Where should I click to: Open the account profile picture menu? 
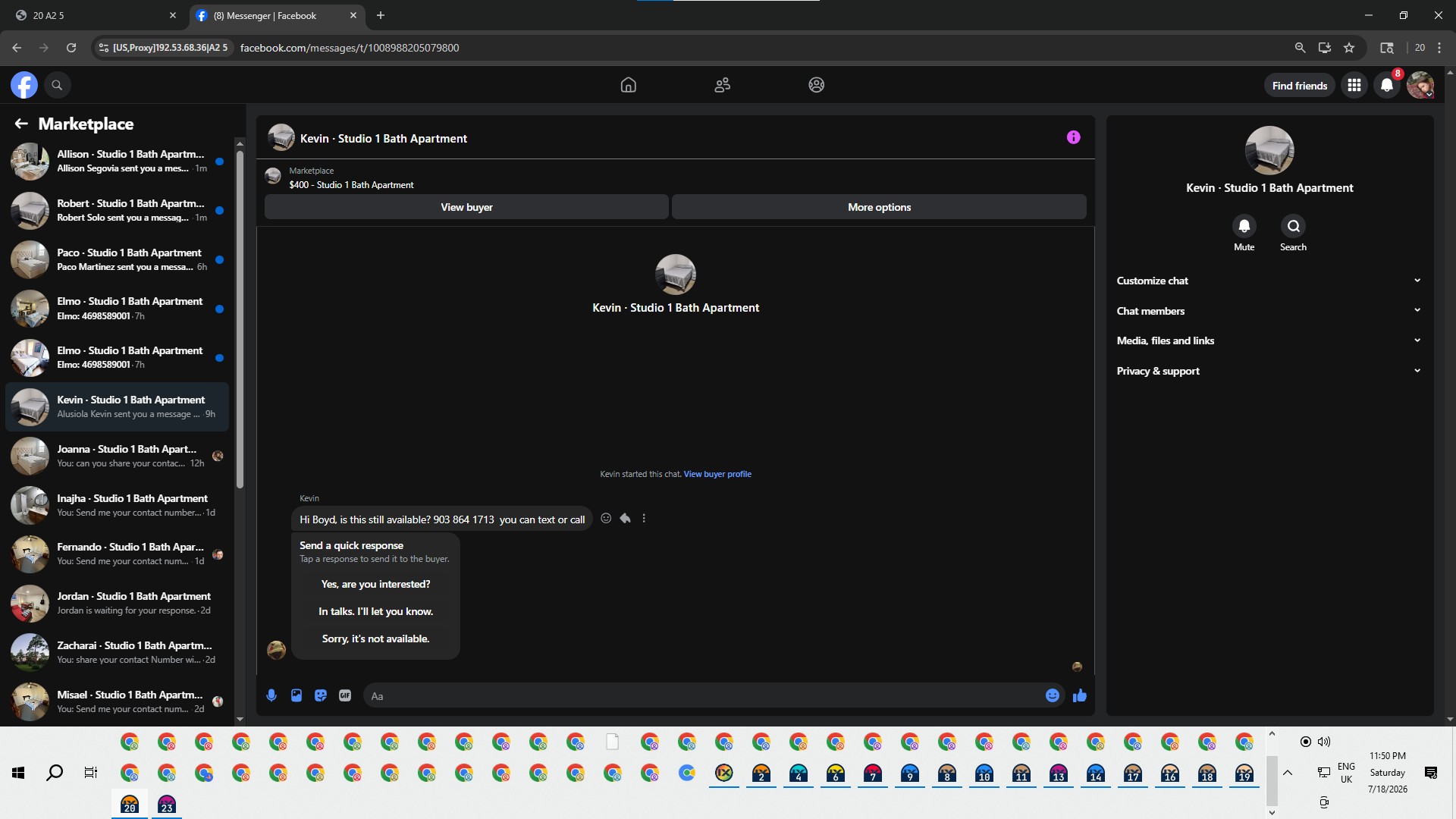click(x=1420, y=85)
